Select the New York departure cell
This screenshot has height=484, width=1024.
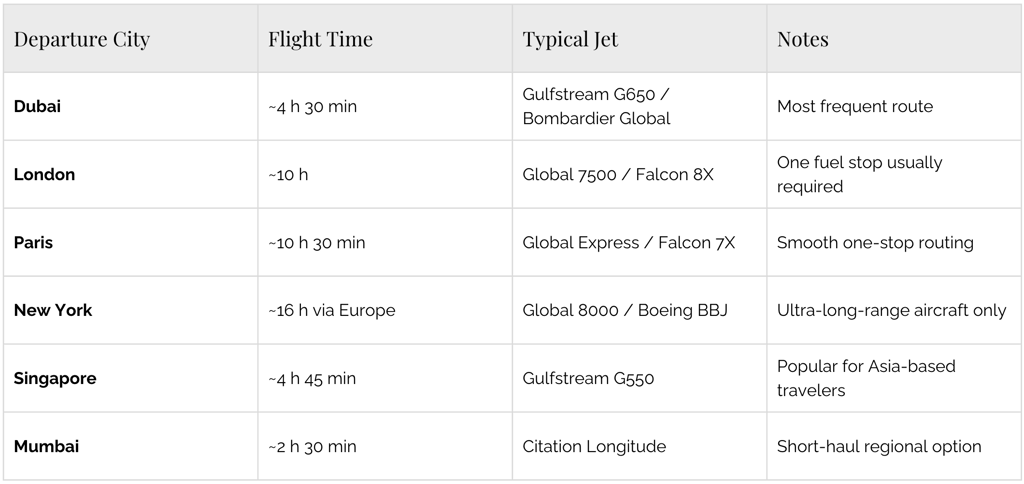tap(53, 310)
